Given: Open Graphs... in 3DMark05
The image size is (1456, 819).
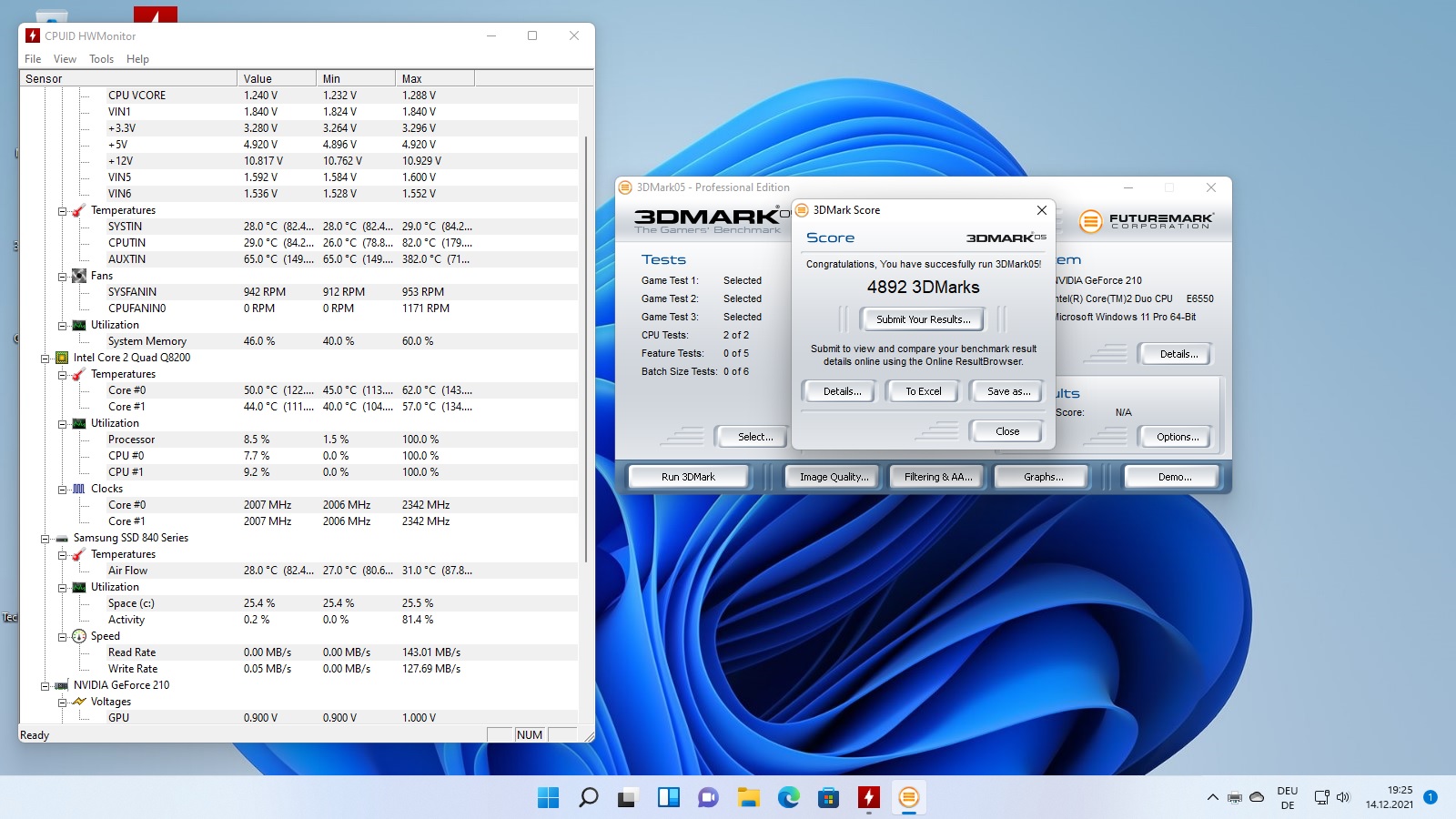Looking at the screenshot, I should (x=1043, y=477).
